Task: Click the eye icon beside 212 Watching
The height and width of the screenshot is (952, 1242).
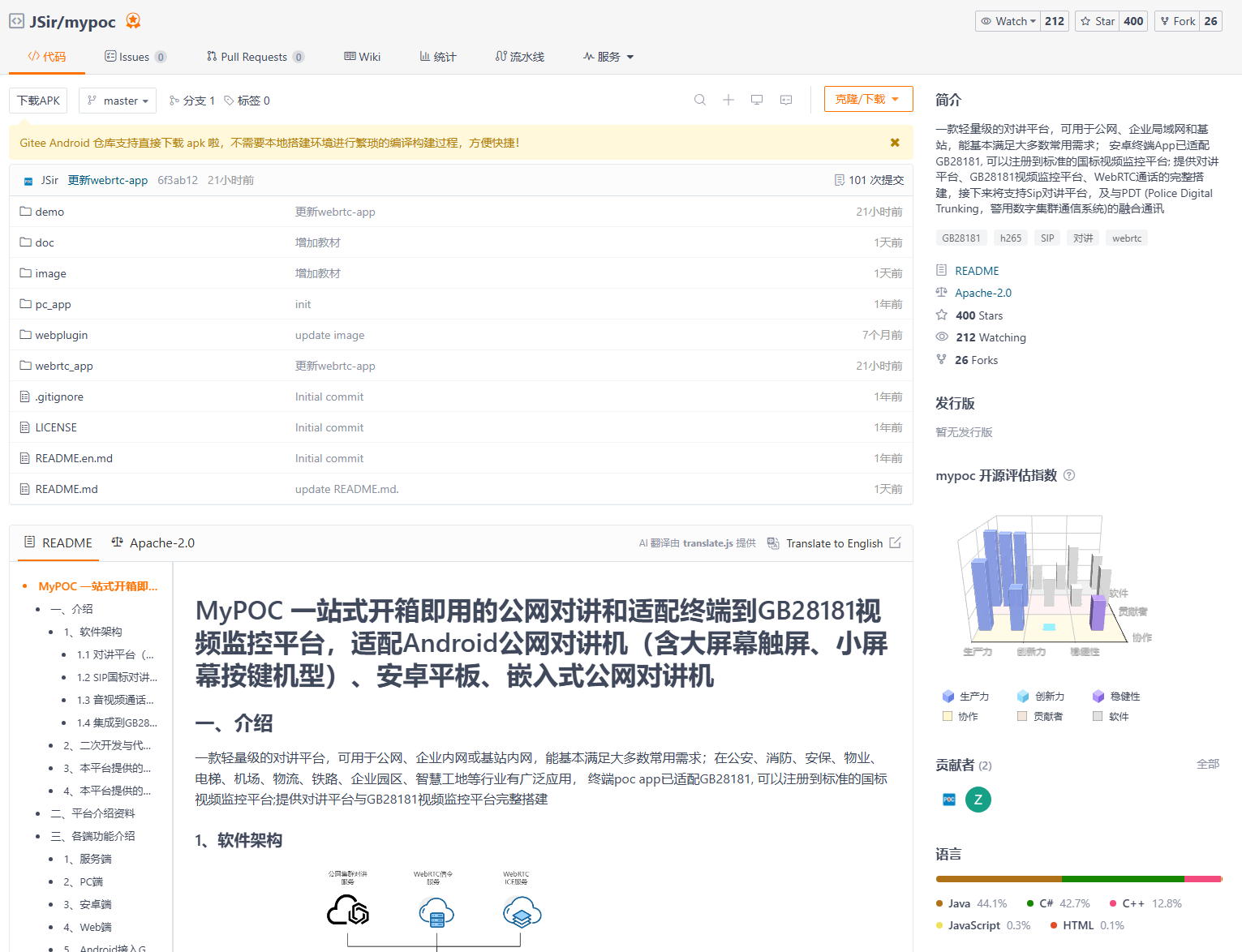Action: tap(942, 337)
